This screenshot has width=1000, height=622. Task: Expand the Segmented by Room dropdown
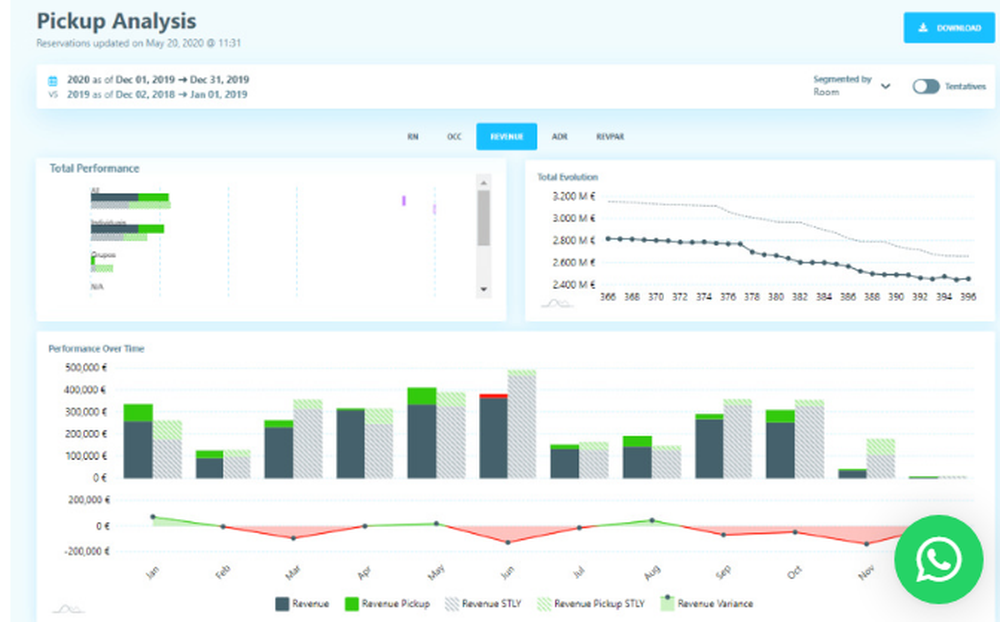pos(851,85)
